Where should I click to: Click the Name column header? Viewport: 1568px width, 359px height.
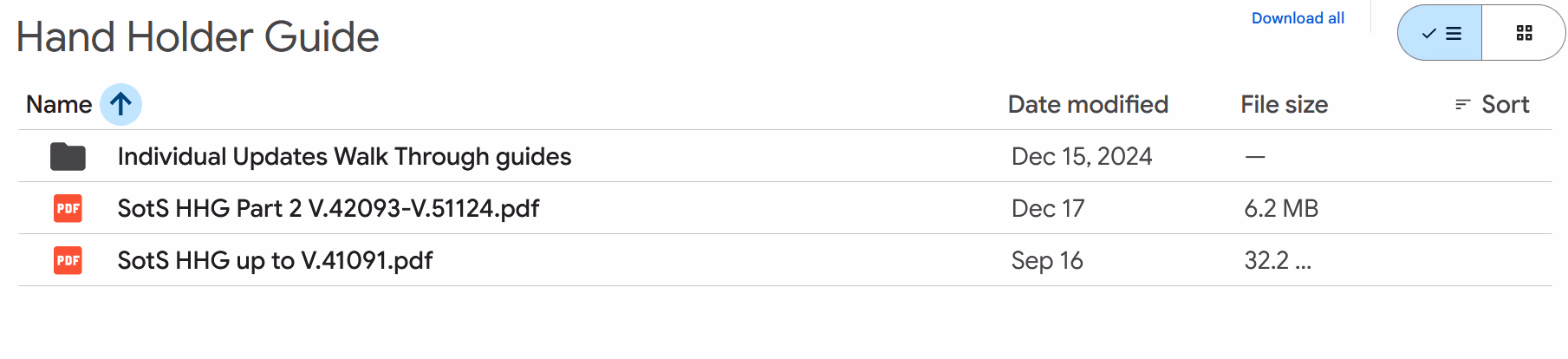point(59,105)
